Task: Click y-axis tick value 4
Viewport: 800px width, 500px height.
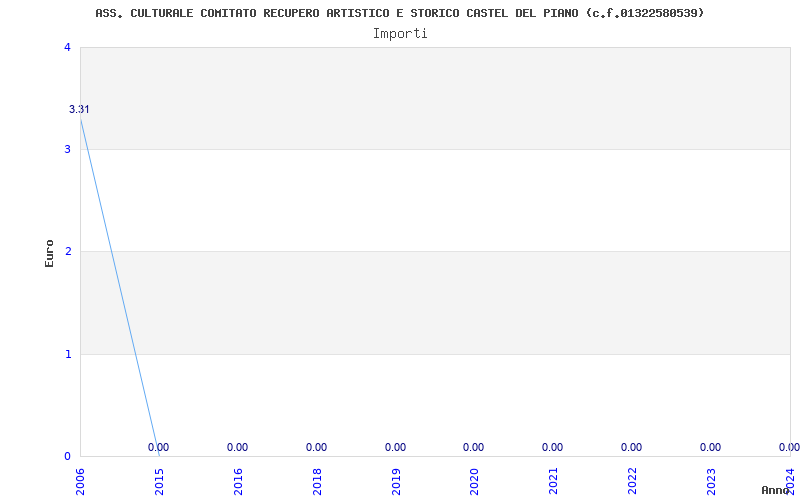Action: pos(67,47)
